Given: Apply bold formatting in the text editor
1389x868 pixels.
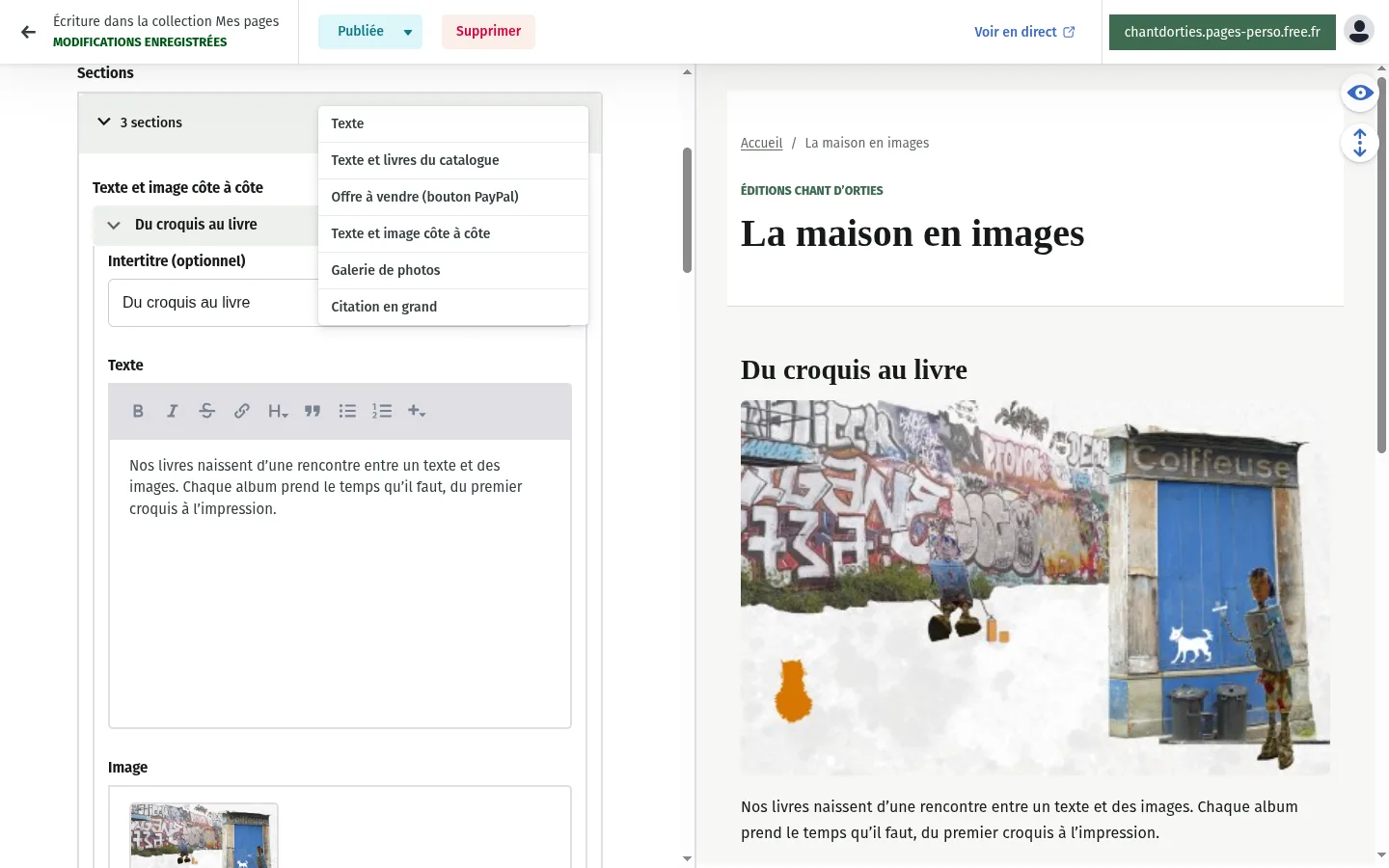Looking at the screenshot, I should click(x=138, y=411).
